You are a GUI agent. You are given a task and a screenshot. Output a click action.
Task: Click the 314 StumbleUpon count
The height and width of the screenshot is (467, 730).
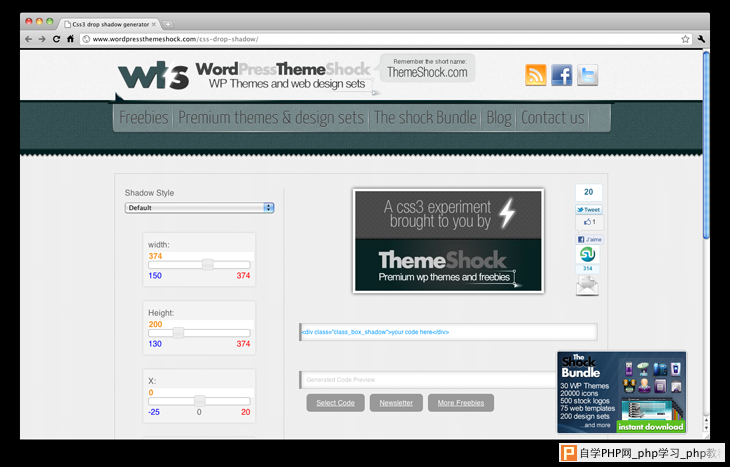[588, 269]
